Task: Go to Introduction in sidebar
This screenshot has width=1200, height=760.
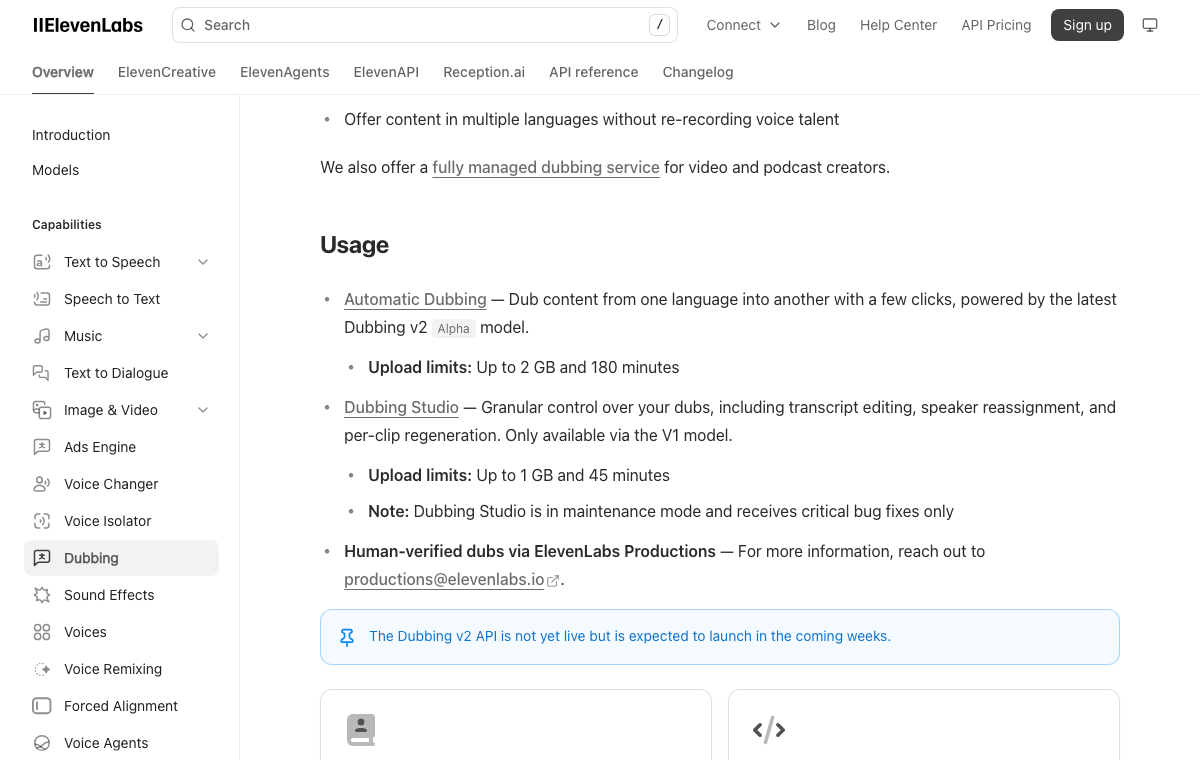Action: (71, 135)
